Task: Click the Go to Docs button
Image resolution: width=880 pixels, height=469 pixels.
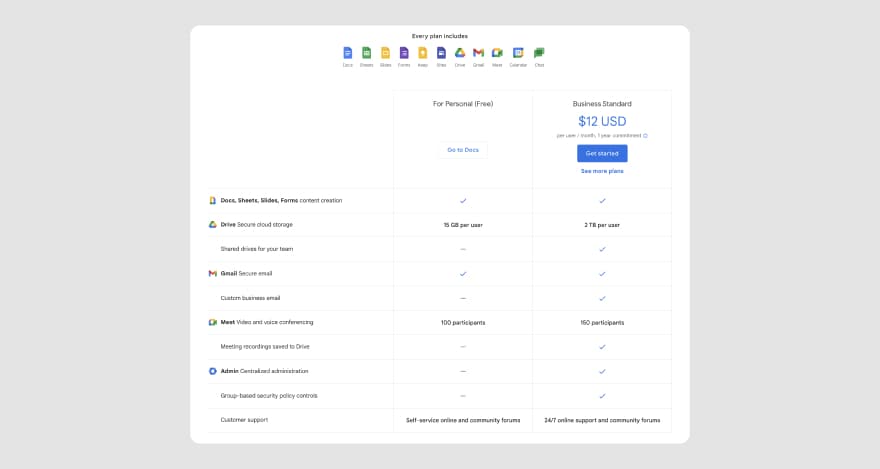Action: coord(463,150)
